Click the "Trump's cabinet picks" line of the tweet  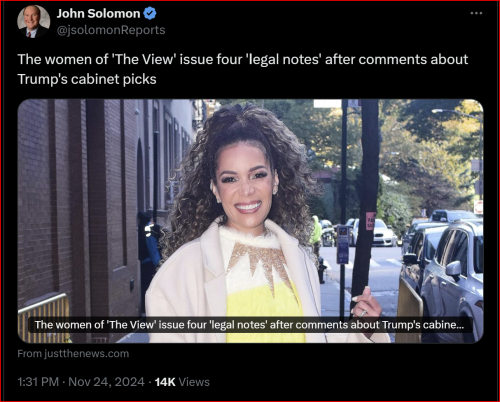pyautogui.click(x=87, y=79)
